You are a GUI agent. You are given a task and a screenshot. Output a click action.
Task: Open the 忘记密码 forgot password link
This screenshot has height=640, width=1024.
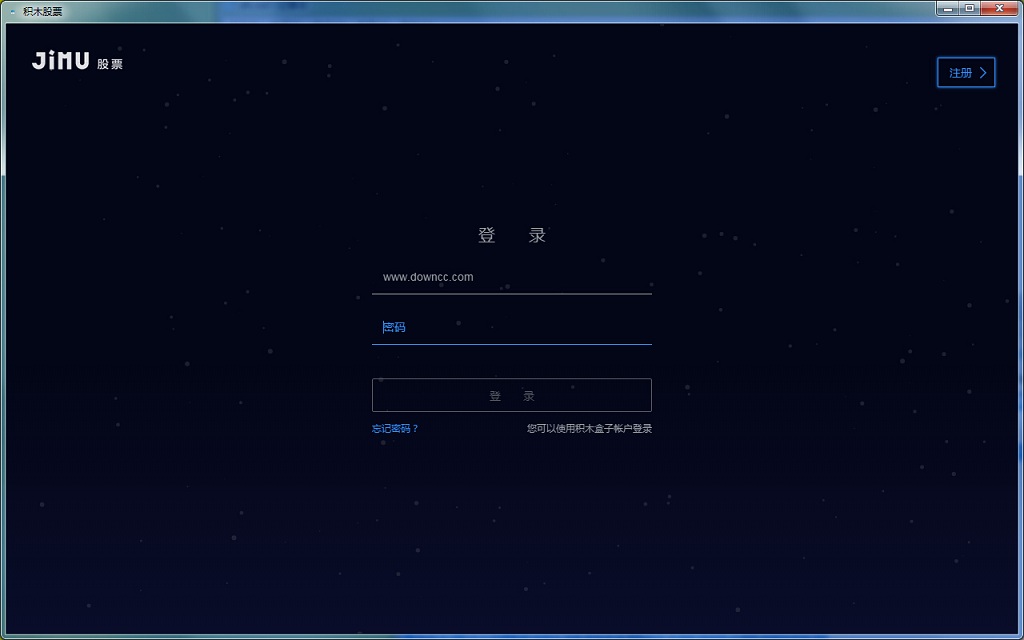click(392, 428)
